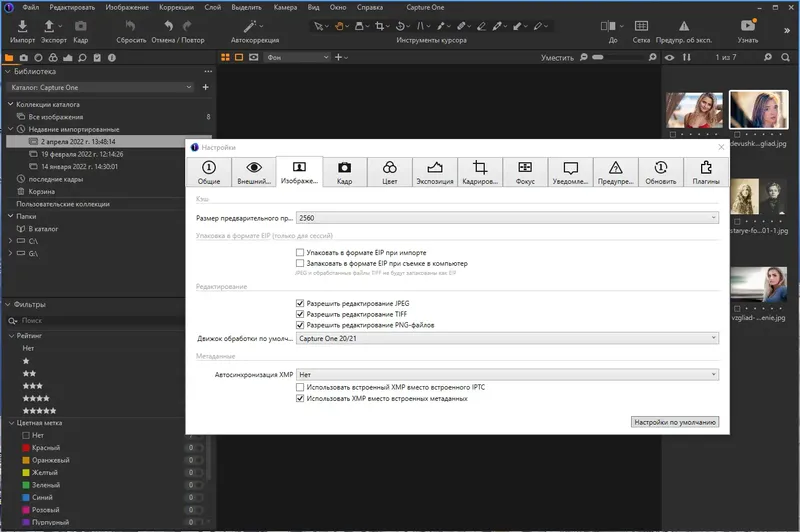
Task: Enable packing as EIP on import
Action: [x=300, y=252]
